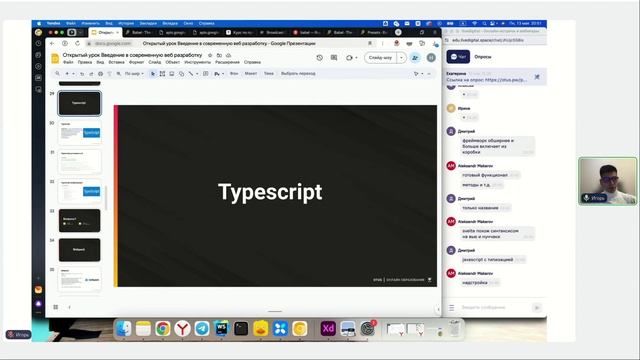The image size is (640, 360).
Task: Click the shape tool in toolbar
Action: (182, 74)
